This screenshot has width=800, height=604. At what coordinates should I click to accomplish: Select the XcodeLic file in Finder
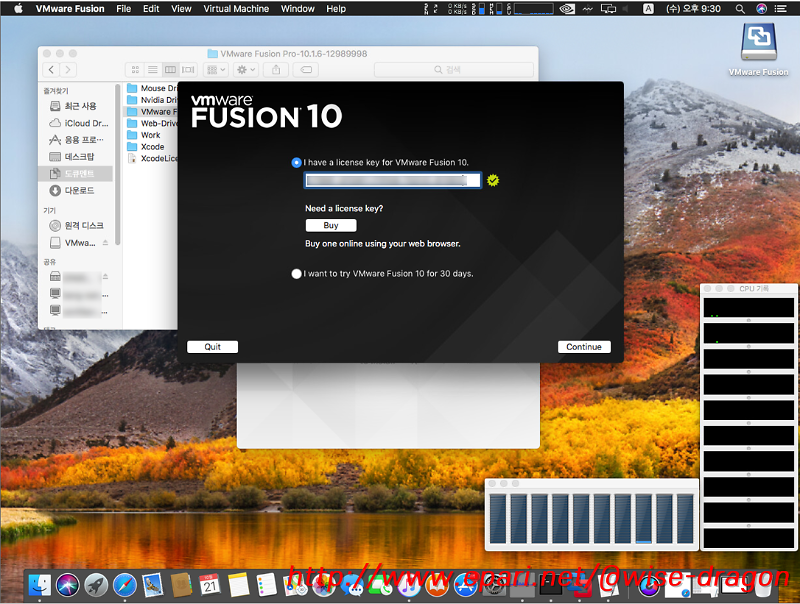click(152, 159)
